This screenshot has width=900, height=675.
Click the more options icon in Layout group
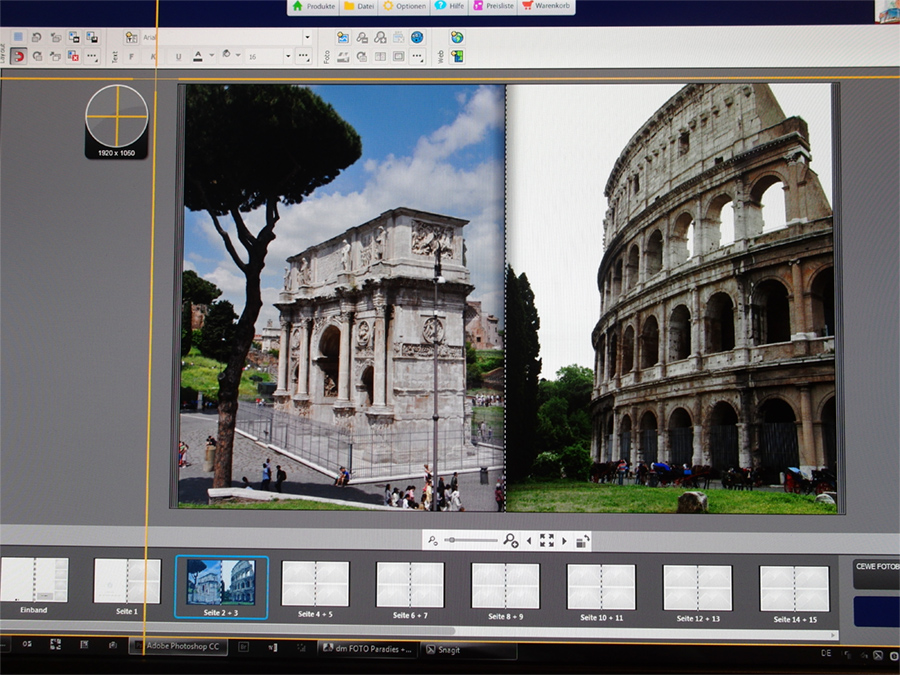coord(92,56)
